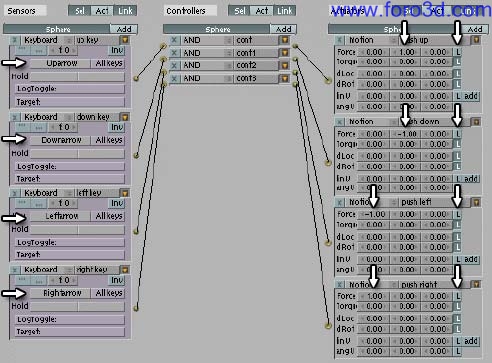
Task: Toggle Inv on the up key sensor
Action: coord(117,50)
